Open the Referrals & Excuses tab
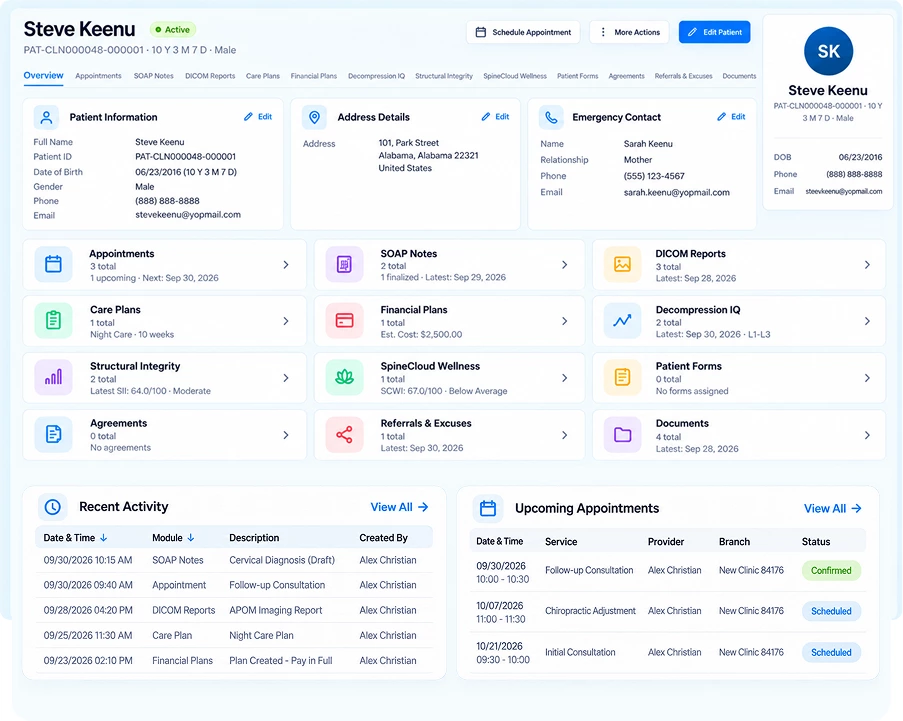This screenshot has width=903, height=721. coord(684,76)
